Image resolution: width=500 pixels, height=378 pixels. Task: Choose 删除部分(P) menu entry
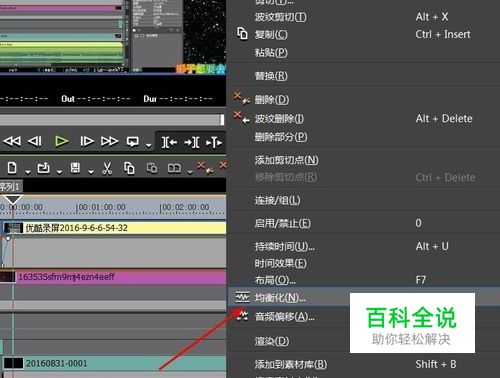pyautogui.click(x=363, y=137)
